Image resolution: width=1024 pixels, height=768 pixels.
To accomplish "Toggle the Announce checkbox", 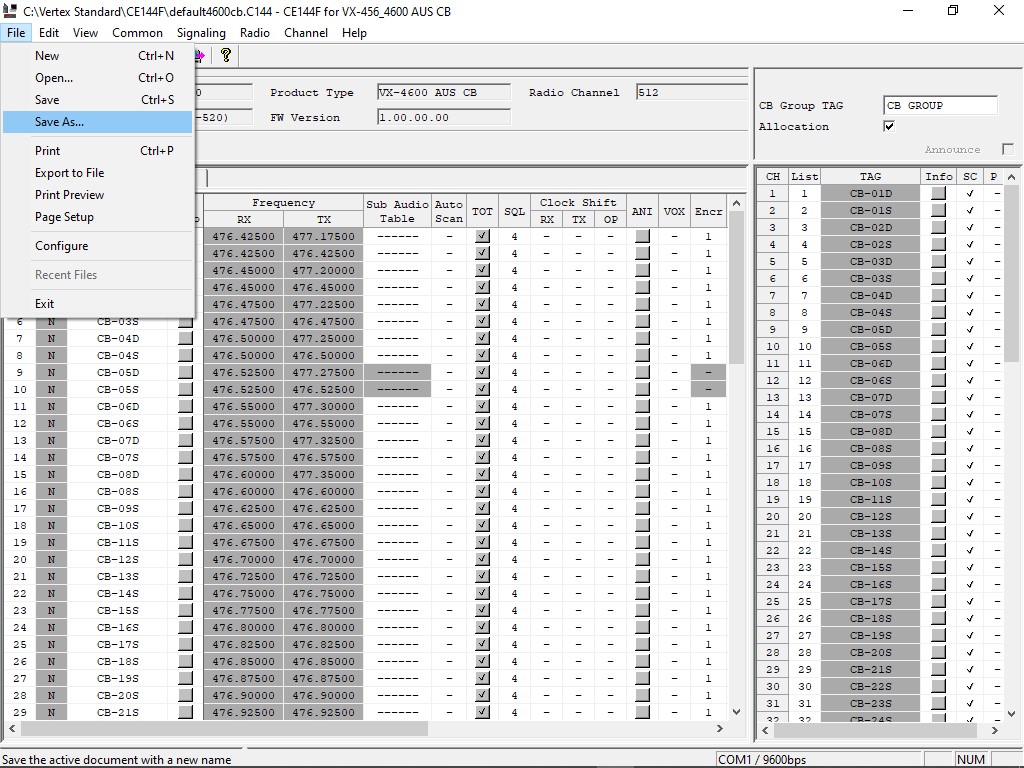I will pyautogui.click(x=1008, y=150).
